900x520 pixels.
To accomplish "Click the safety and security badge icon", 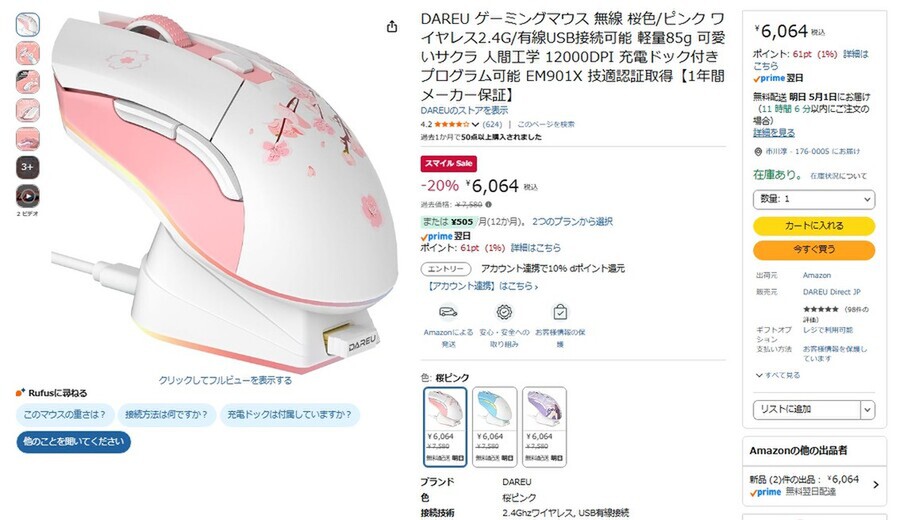I will point(504,312).
